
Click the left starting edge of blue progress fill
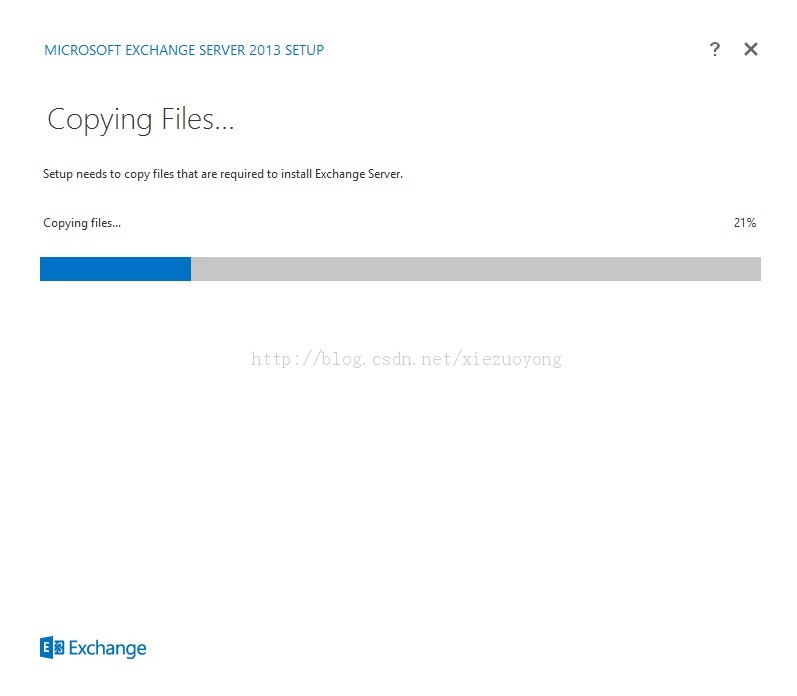click(x=42, y=269)
